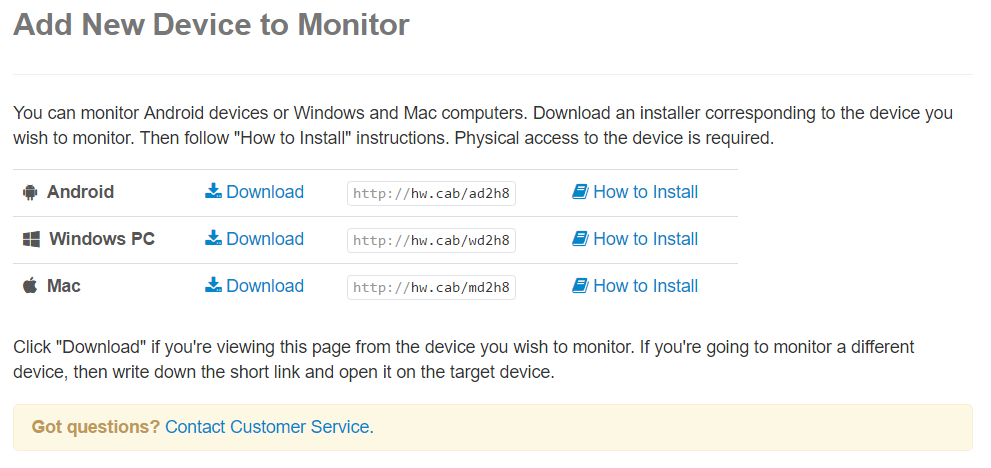Viewport: 991px width, 468px height.
Task: Download the Mac installer
Action: (x=255, y=285)
